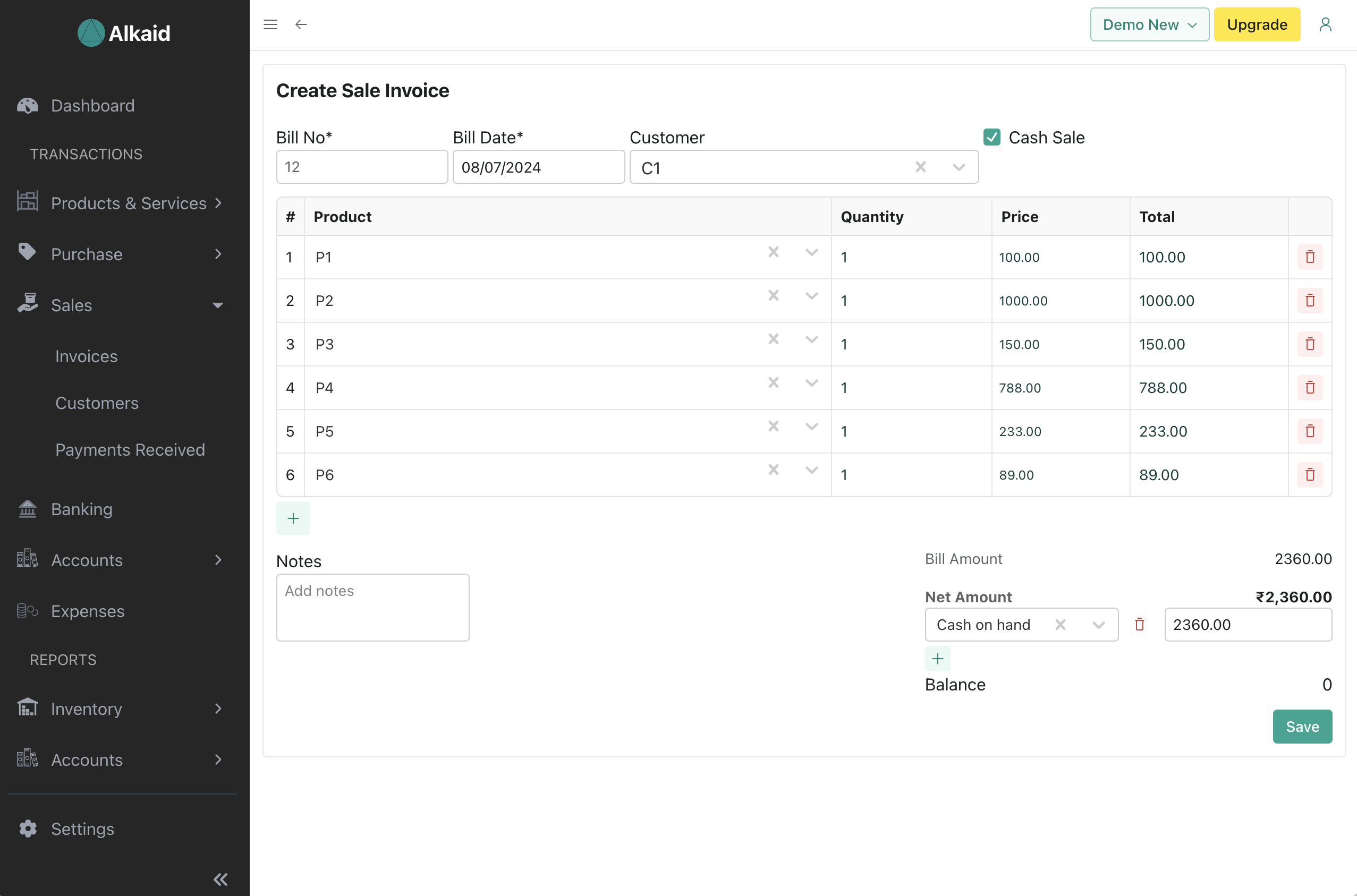Click the add row icon below P6
The width and height of the screenshot is (1357, 896).
pos(294,518)
